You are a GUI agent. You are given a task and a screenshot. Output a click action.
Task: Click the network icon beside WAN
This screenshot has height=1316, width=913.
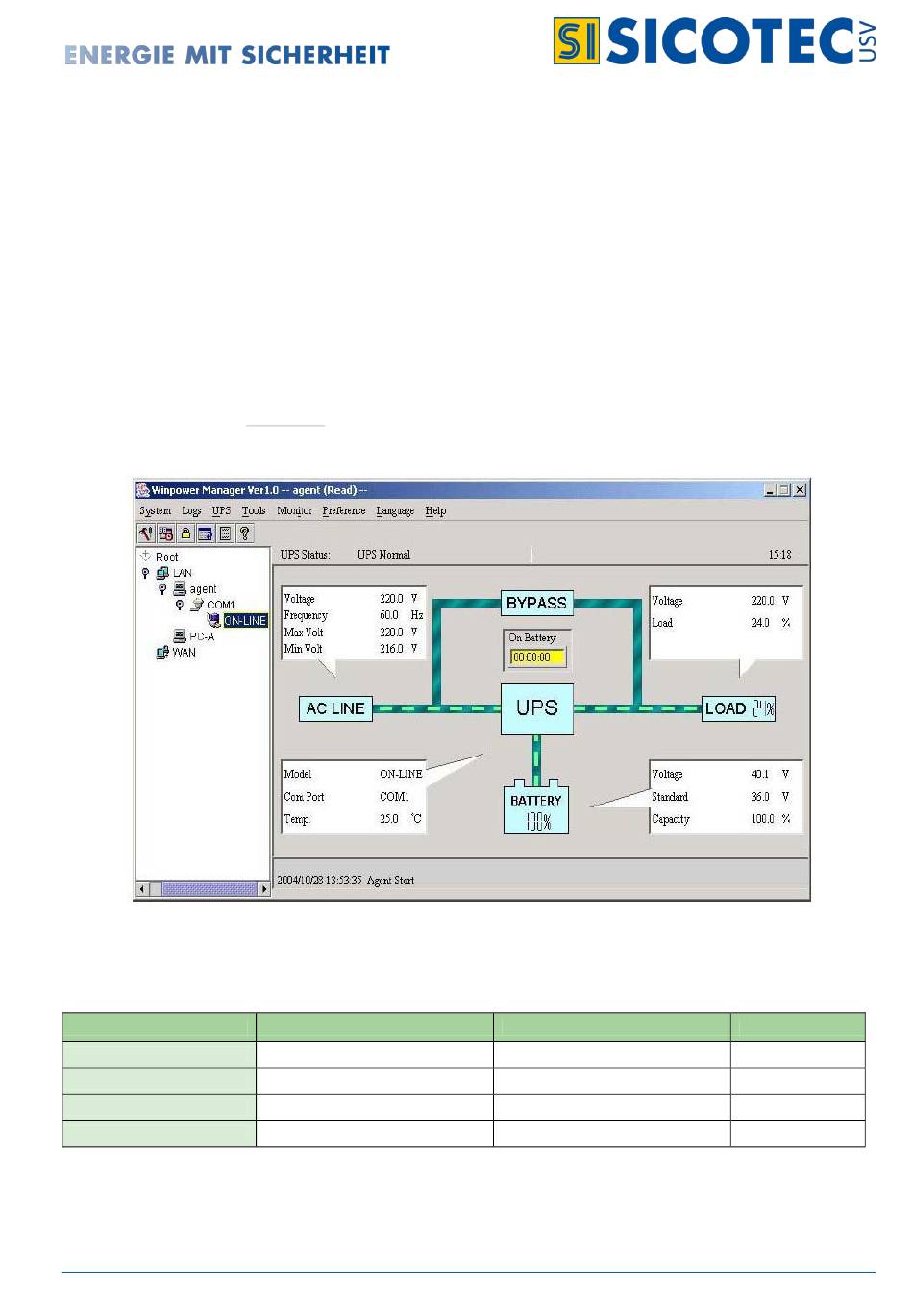(162, 653)
